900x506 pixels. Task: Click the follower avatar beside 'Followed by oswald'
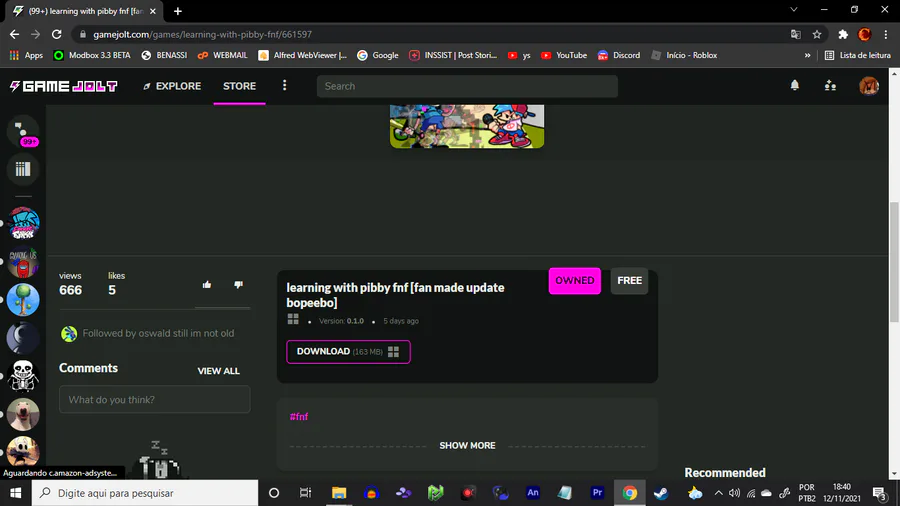tap(69, 333)
